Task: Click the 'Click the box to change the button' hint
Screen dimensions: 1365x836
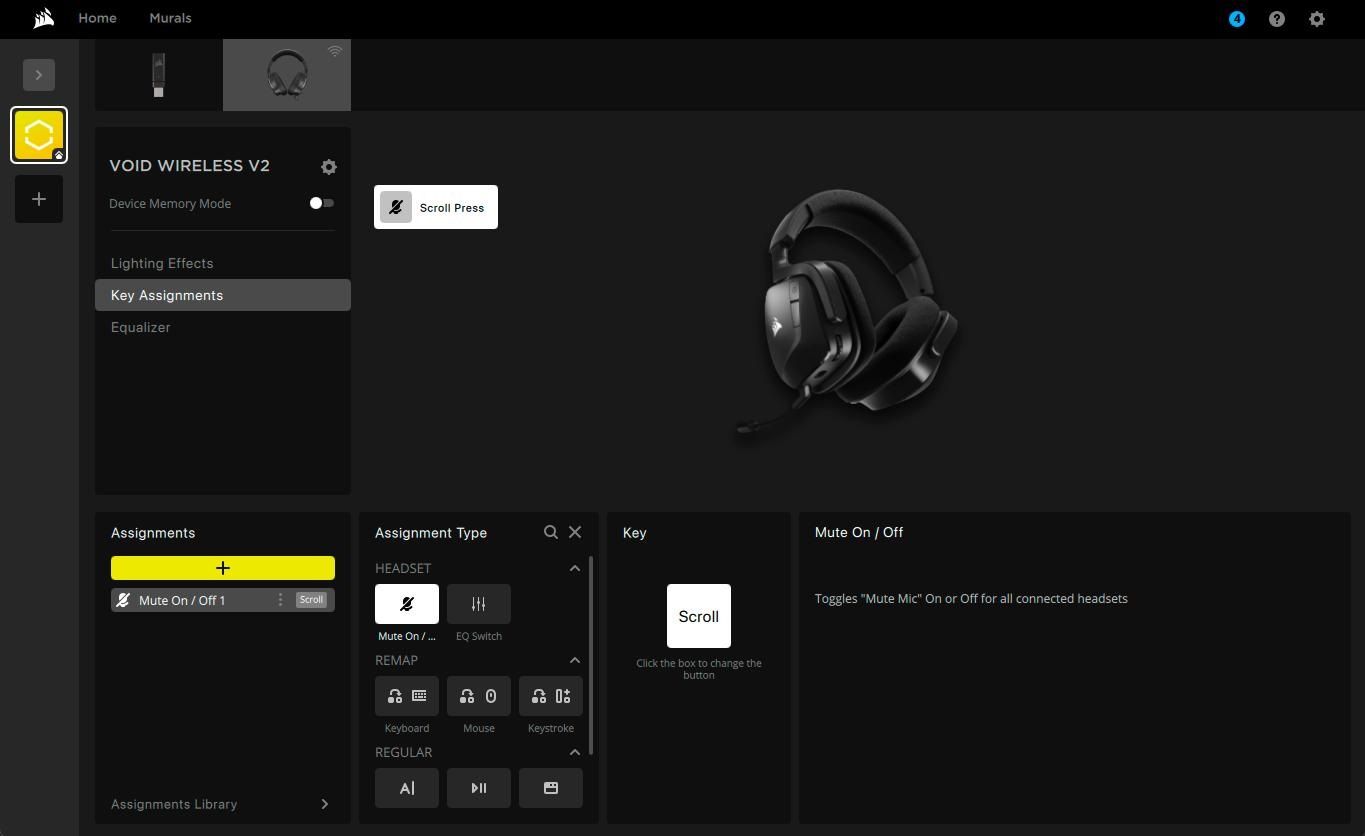Action: [x=699, y=669]
